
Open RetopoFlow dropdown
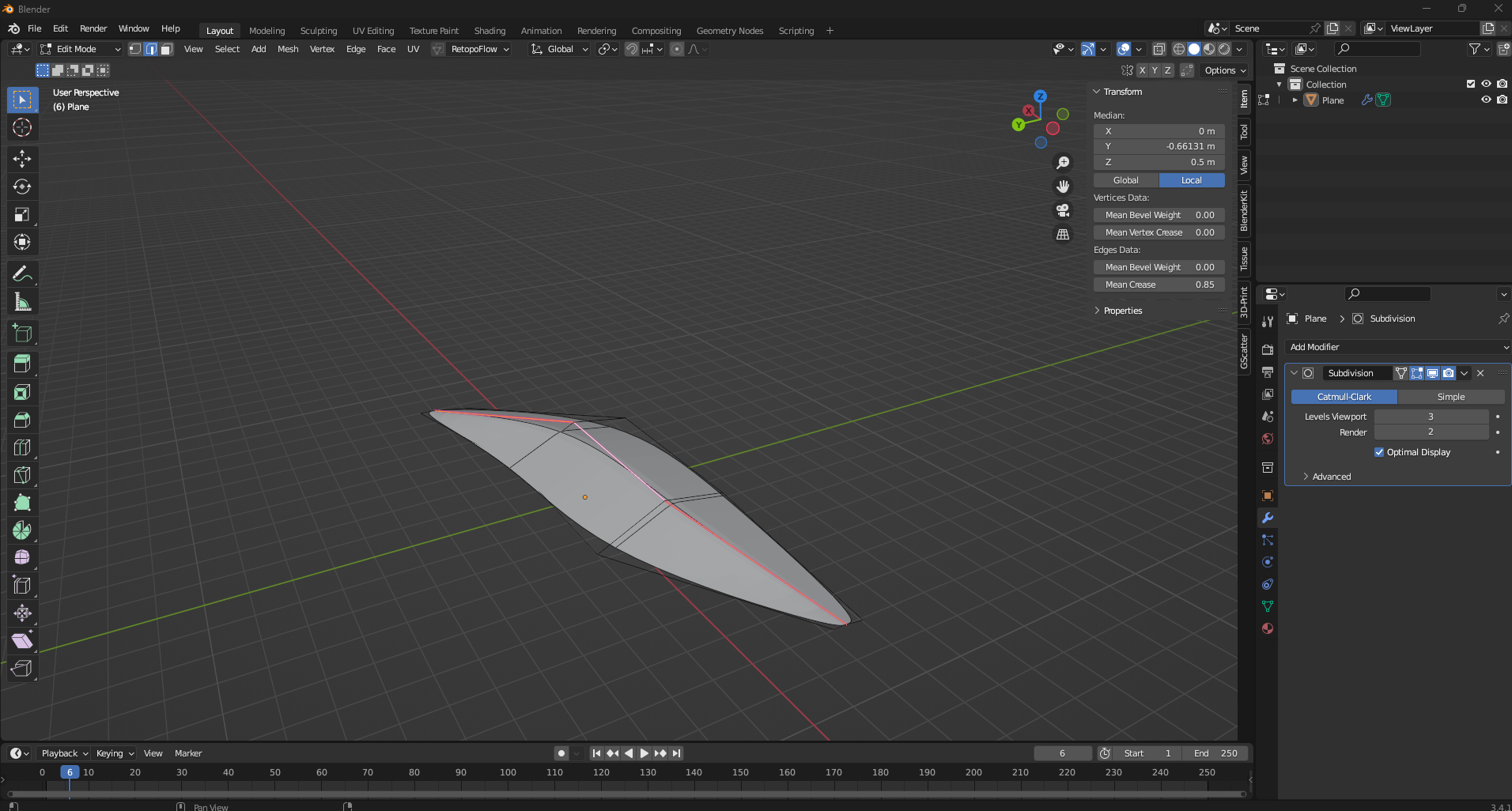click(479, 49)
